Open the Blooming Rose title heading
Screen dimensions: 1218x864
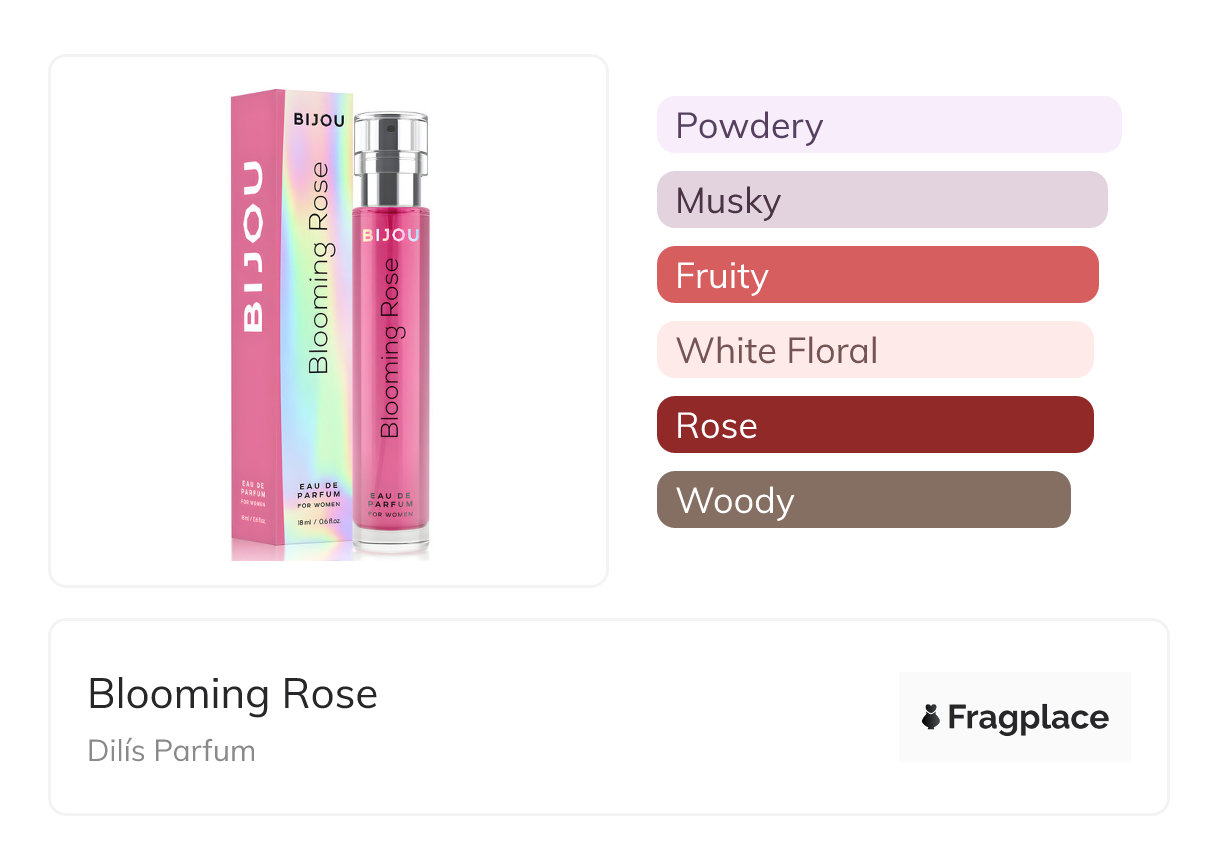click(232, 694)
